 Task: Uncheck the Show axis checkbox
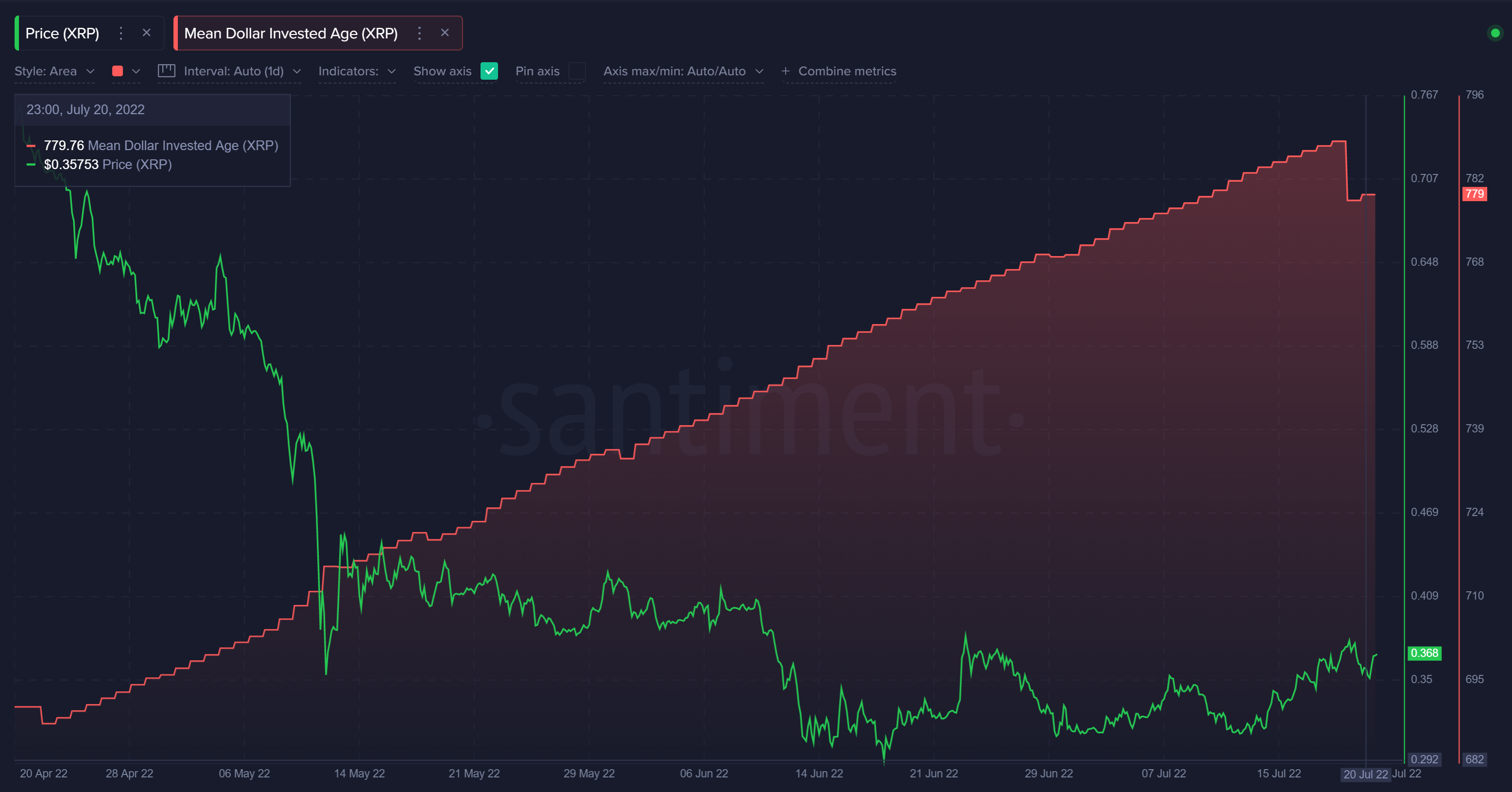489,71
